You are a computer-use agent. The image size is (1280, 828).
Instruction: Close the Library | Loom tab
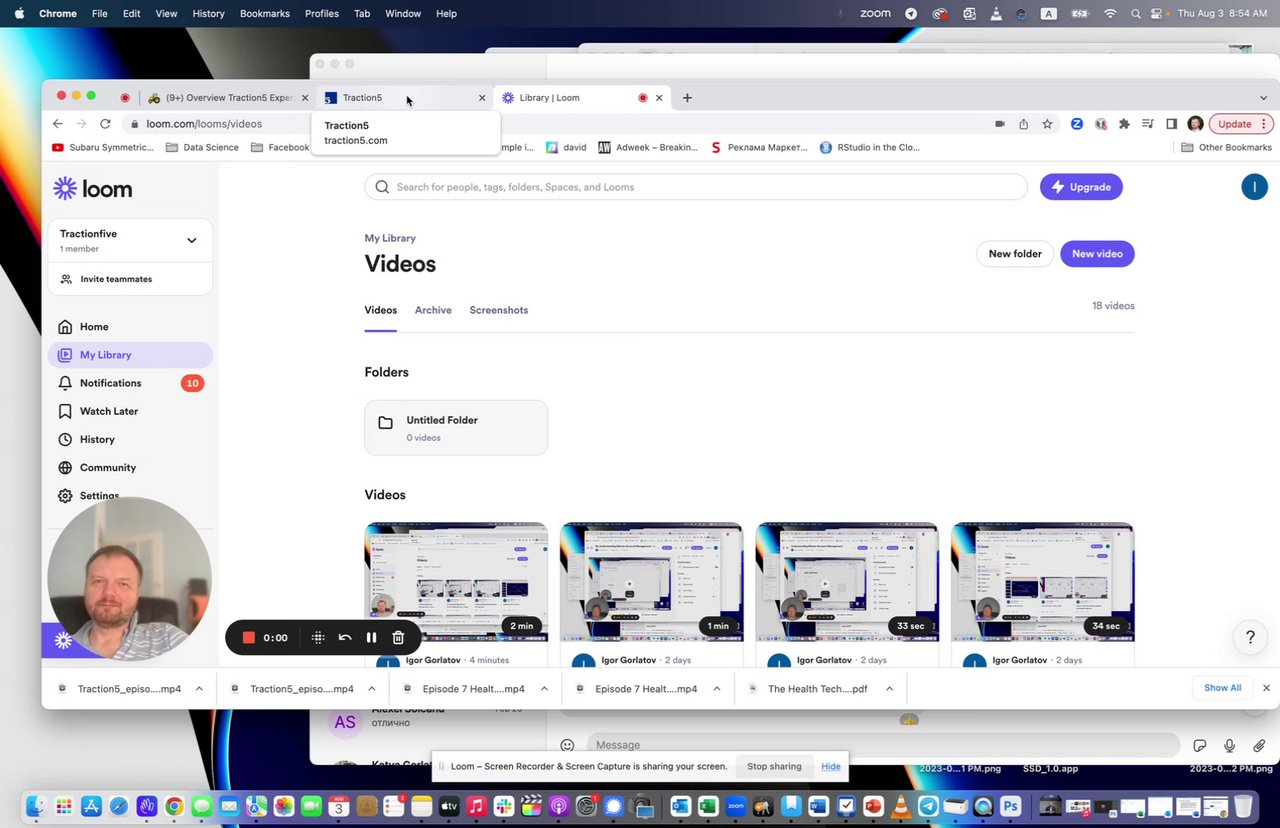[x=659, y=98]
